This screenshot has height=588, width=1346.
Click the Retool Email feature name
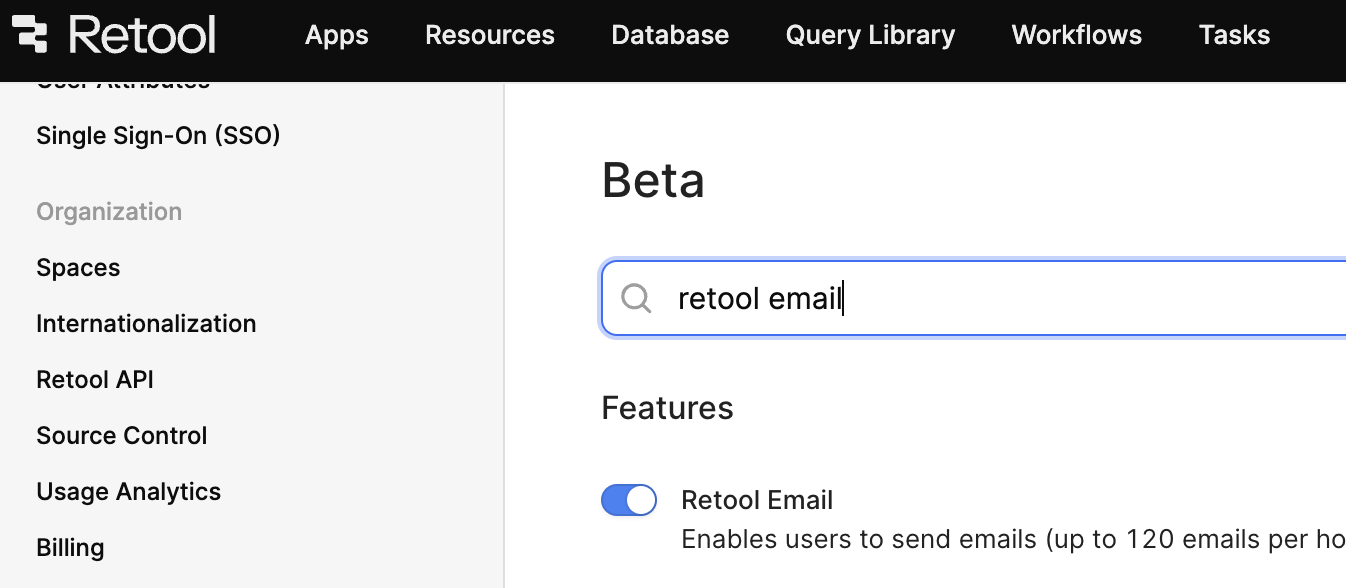[x=757, y=500]
